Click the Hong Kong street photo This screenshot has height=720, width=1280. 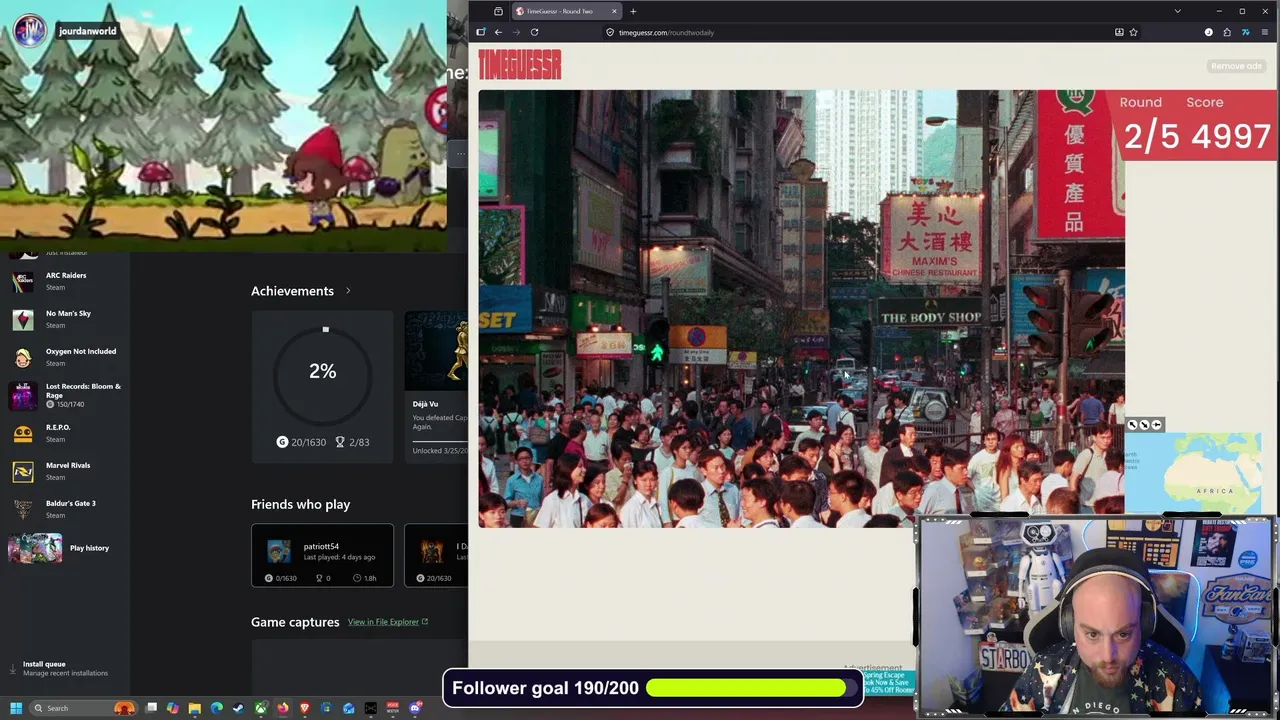point(801,308)
